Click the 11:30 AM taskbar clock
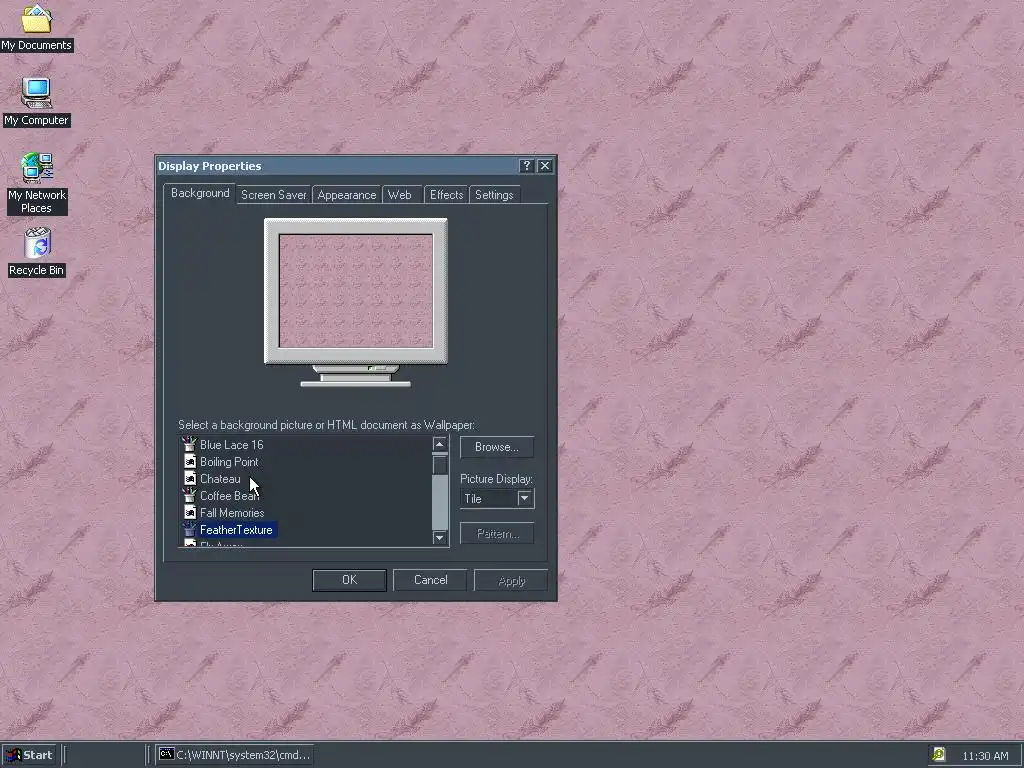Viewport: 1024px width, 768px height. [x=985, y=756]
